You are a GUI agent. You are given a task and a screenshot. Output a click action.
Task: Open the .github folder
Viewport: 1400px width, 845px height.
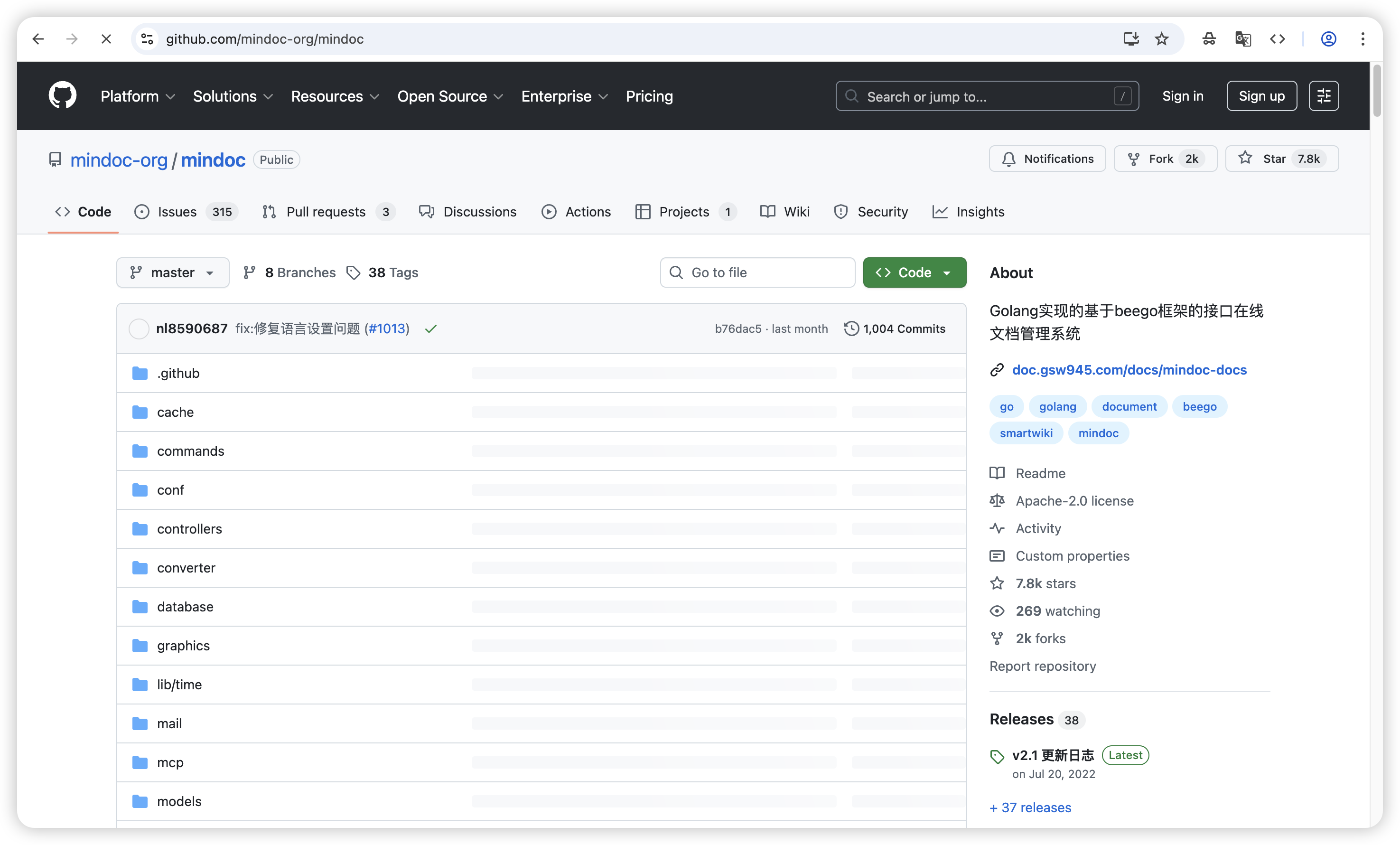click(178, 373)
